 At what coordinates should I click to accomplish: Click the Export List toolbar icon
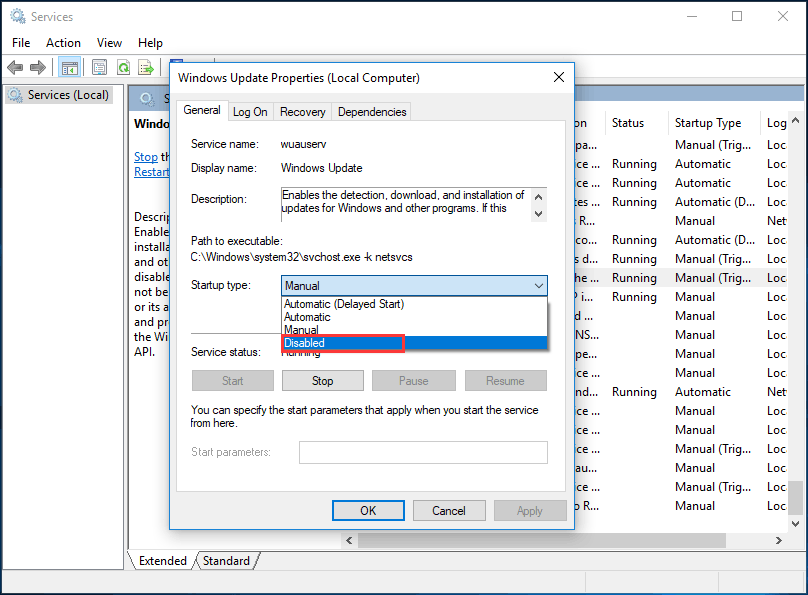[146, 67]
